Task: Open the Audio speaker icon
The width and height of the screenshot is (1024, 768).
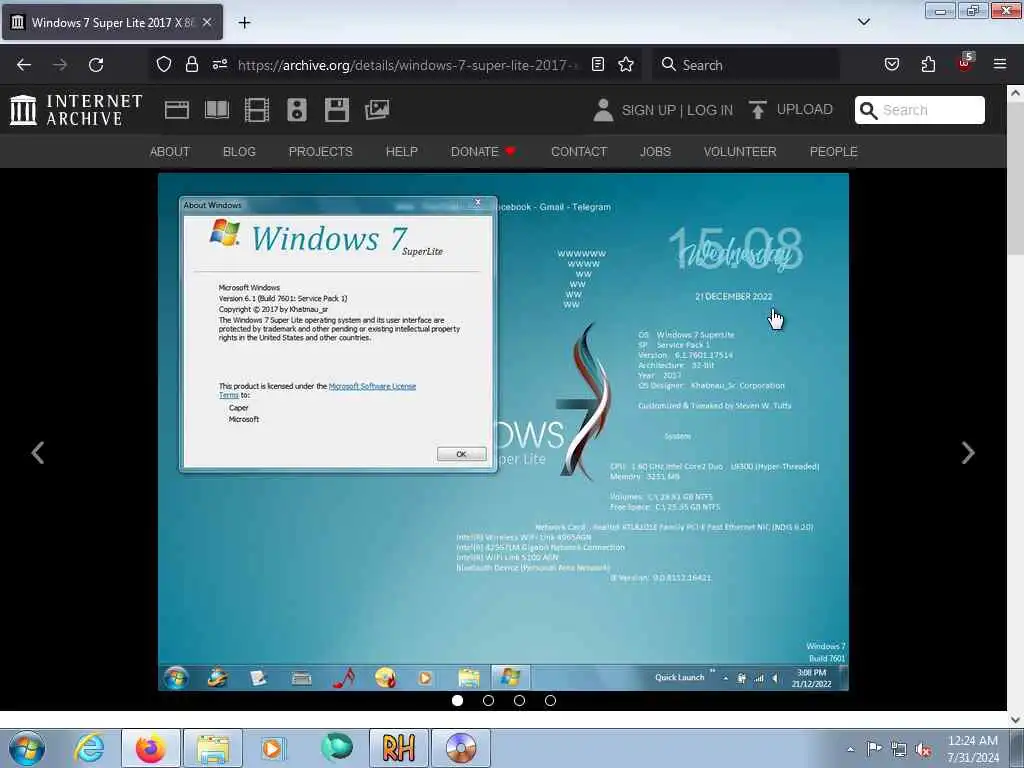Action: (296, 110)
